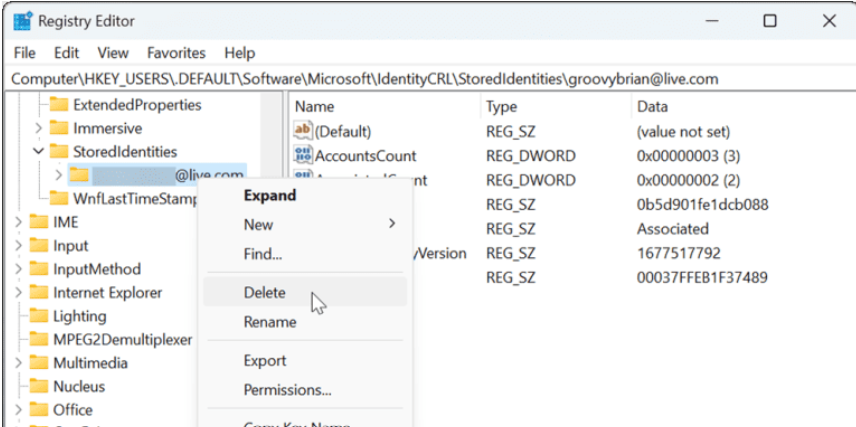856x427 pixels.
Task: Click the Internet Explorer key folder icon
Action: pos(38,293)
